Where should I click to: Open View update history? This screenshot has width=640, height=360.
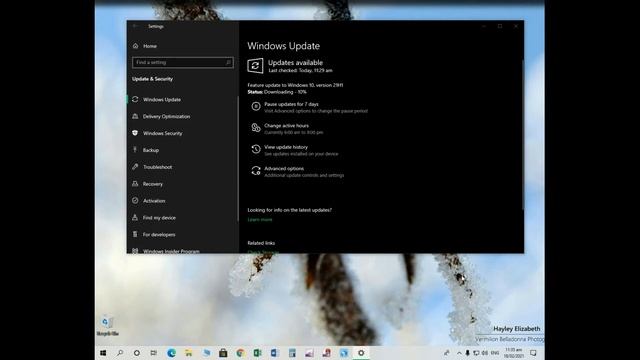[x=286, y=147]
